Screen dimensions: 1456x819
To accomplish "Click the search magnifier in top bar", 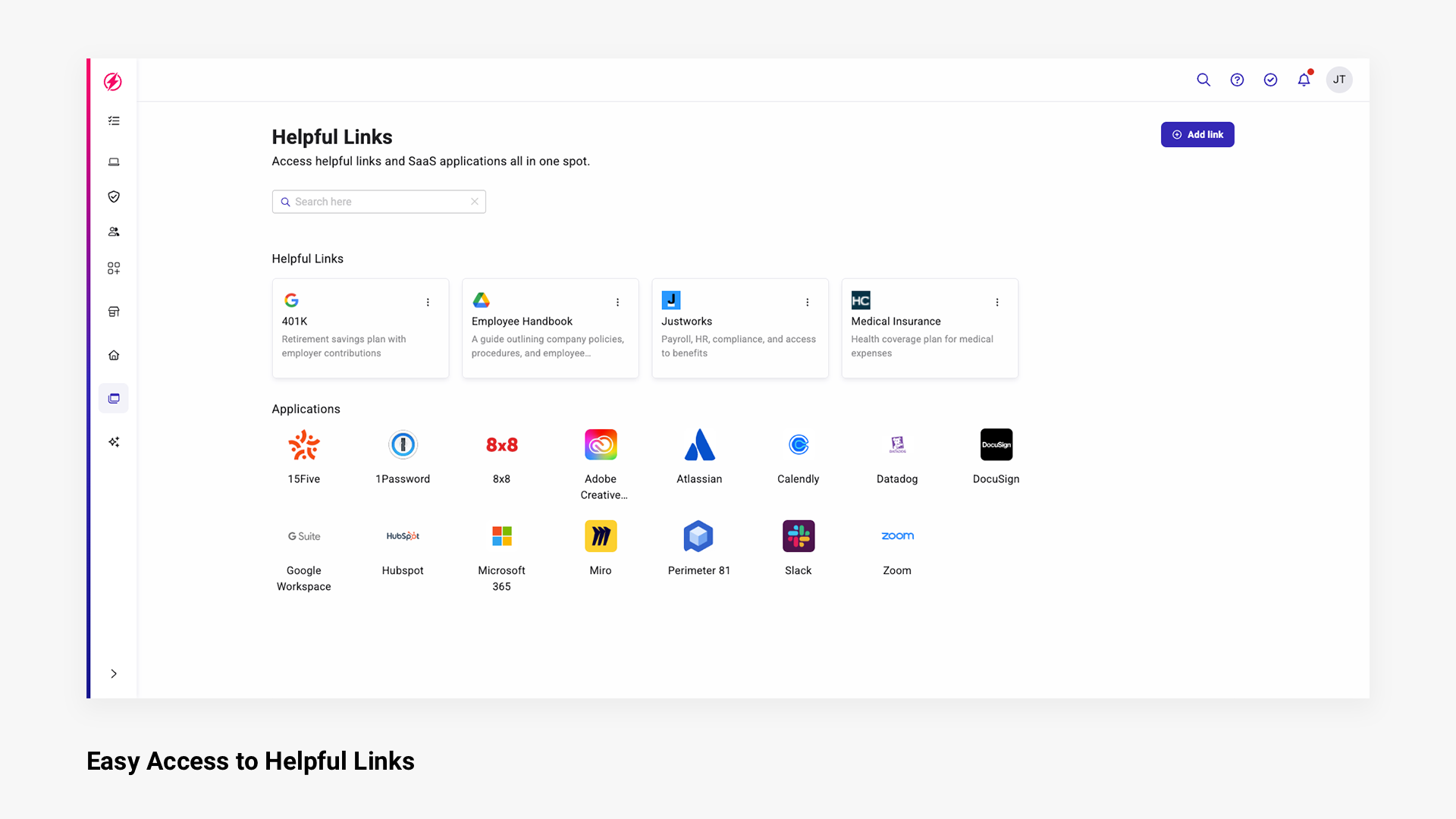I will click(1203, 80).
